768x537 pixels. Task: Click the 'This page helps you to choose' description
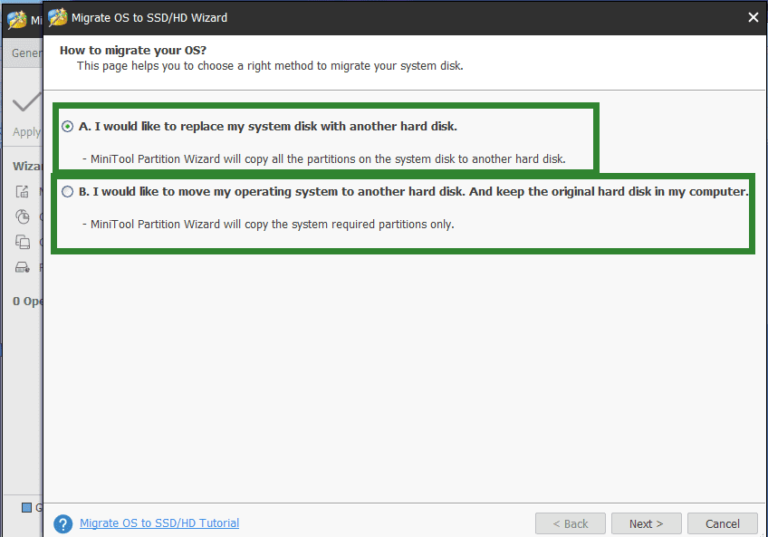(270, 66)
